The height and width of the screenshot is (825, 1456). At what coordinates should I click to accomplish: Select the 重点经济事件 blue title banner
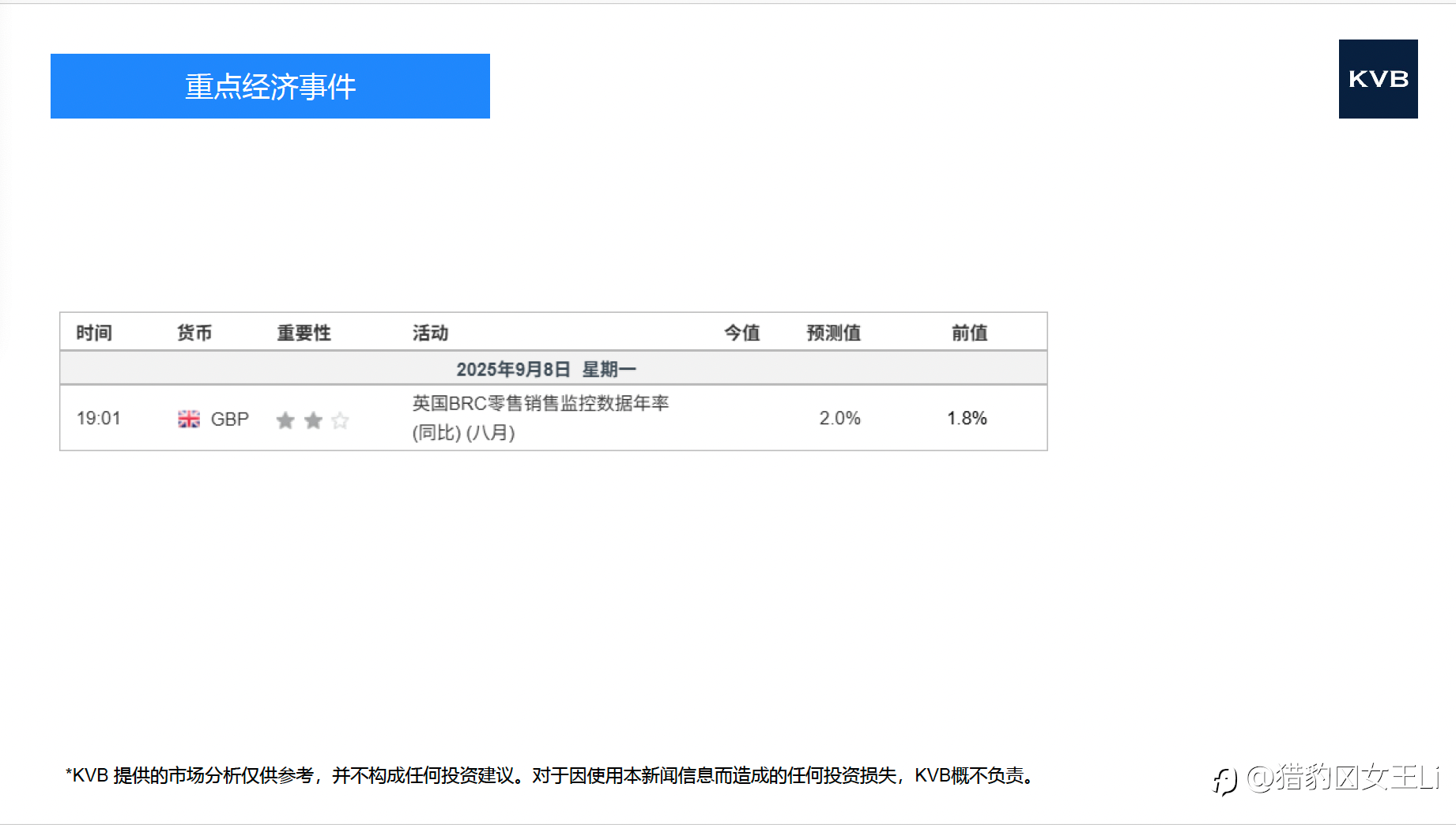click(x=270, y=86)
